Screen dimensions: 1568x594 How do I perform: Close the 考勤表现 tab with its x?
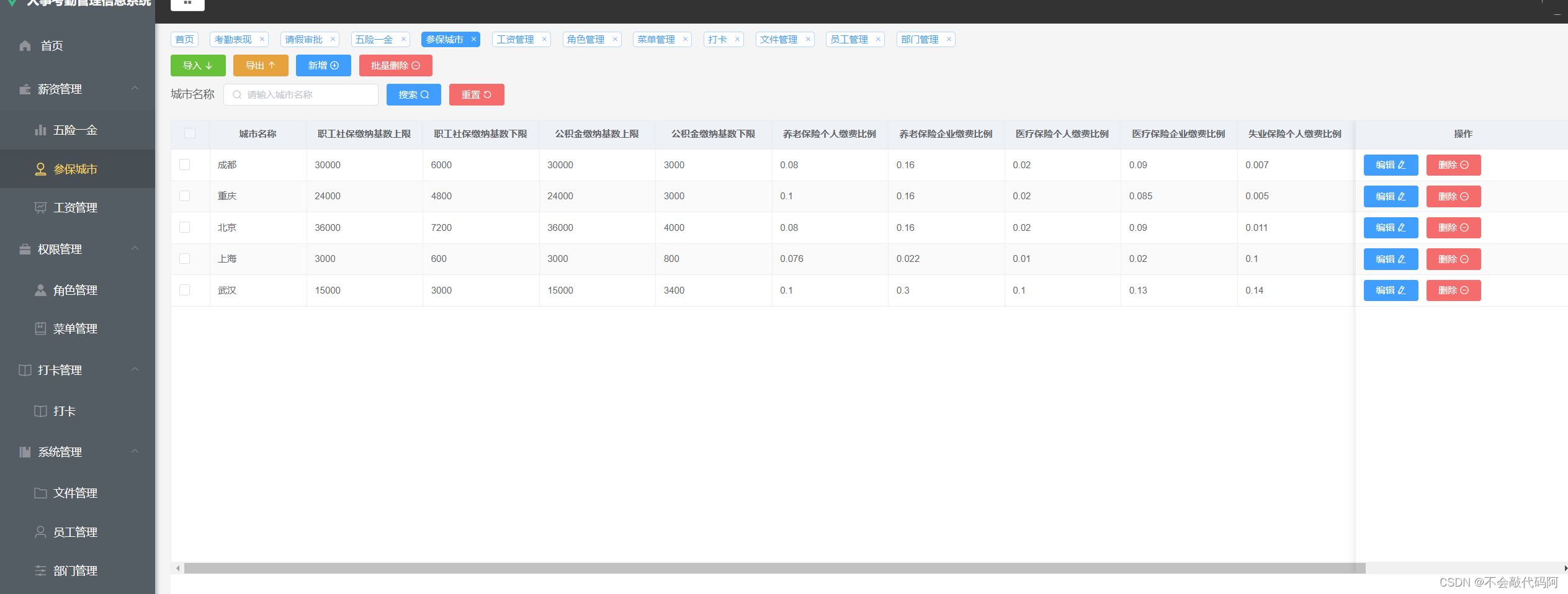[262, 40]
